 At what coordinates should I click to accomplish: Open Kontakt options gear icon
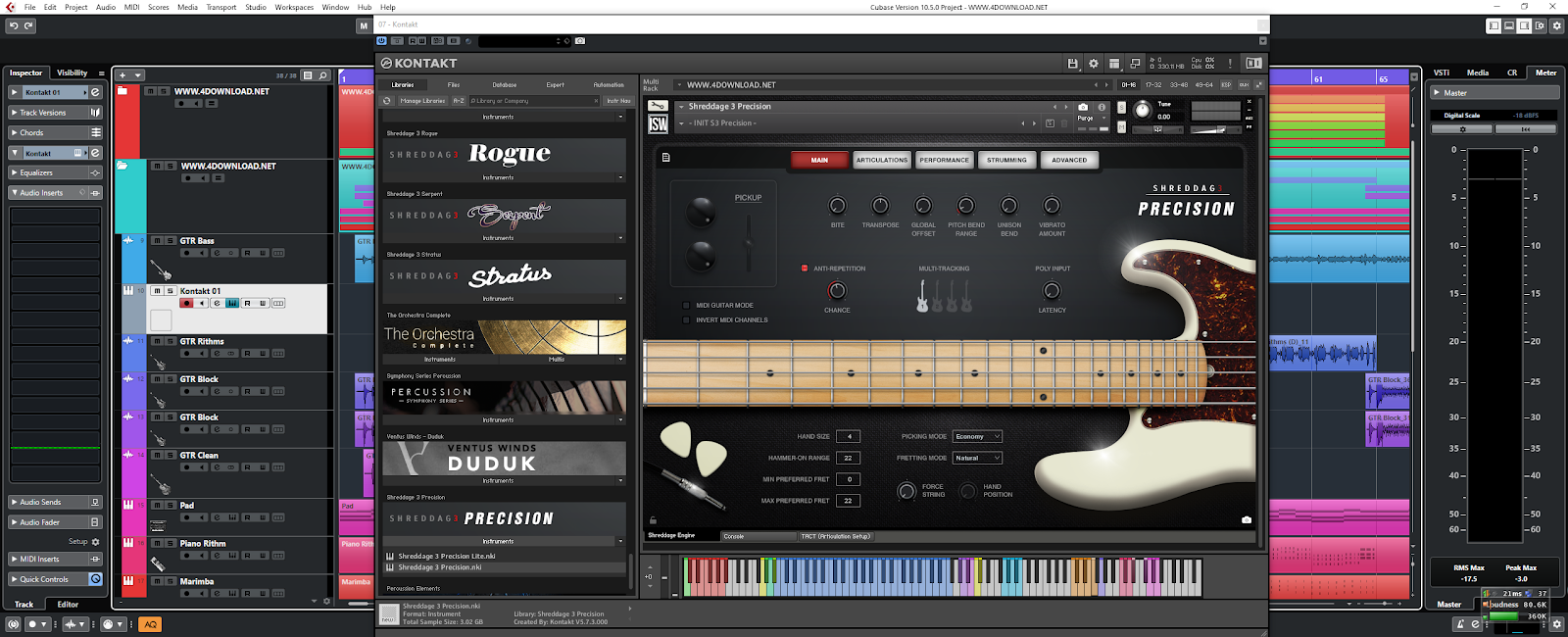(x=1094, y=63)
